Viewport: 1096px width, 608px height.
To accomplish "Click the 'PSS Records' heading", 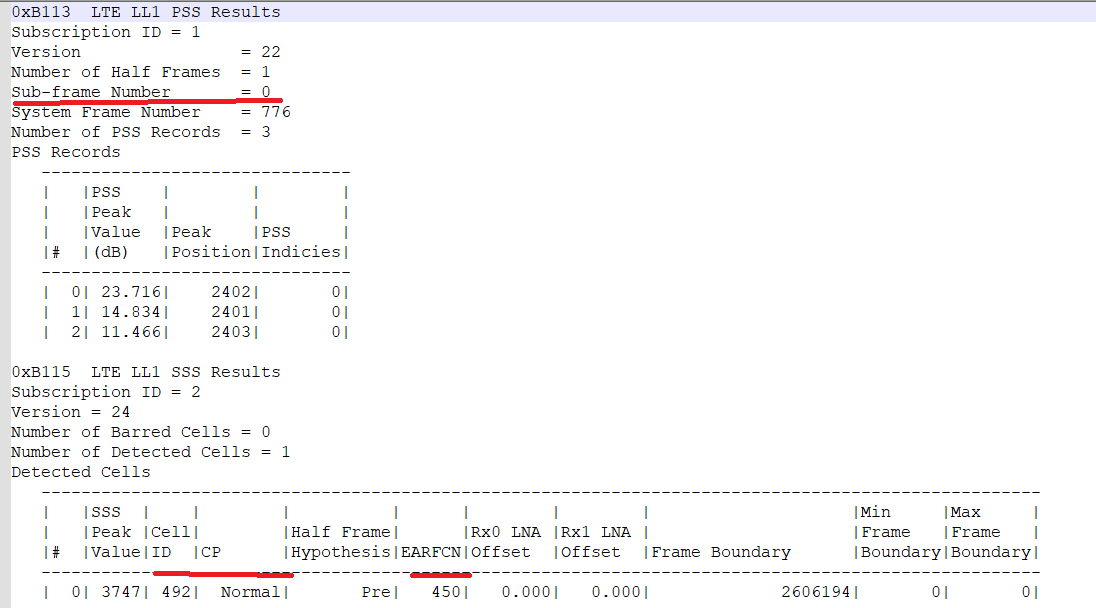I will [x=66, y=152].
